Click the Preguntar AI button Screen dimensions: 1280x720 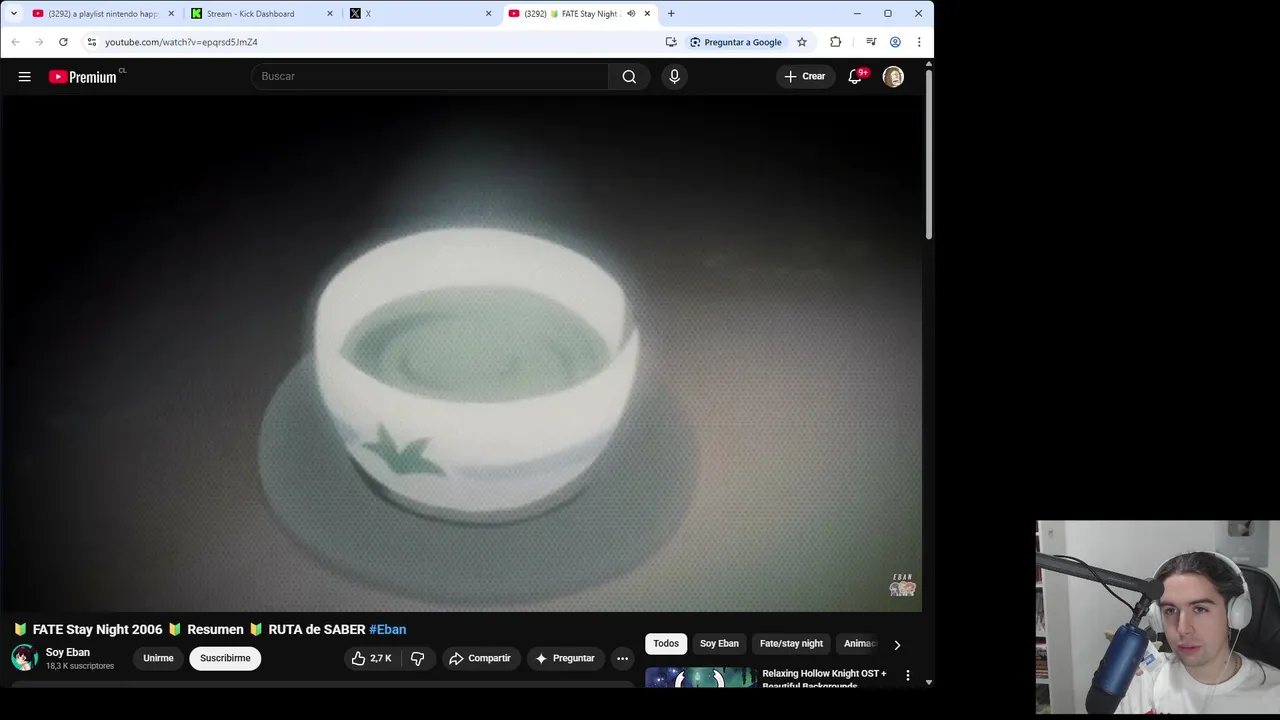point(565,658)
